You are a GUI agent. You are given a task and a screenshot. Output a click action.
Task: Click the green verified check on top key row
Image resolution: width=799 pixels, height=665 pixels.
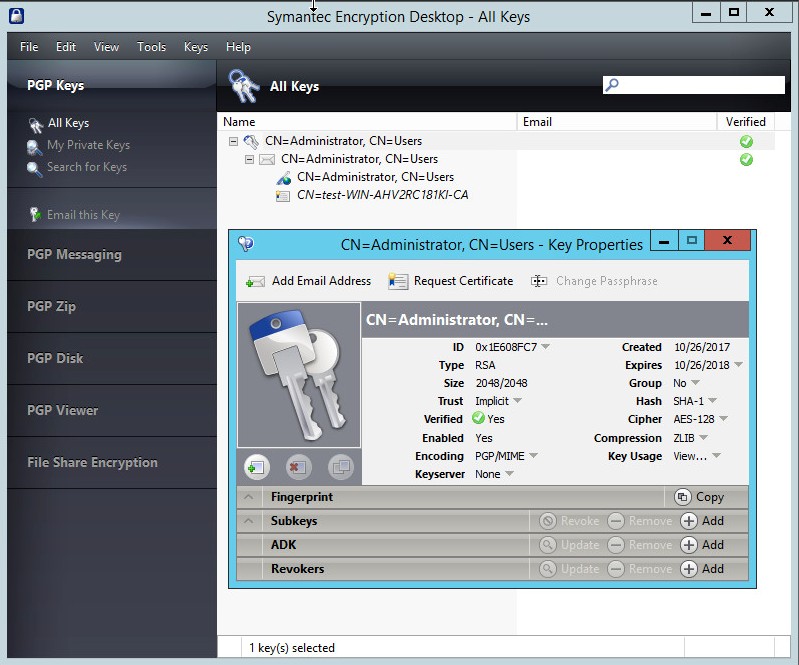tap(746, 141)
